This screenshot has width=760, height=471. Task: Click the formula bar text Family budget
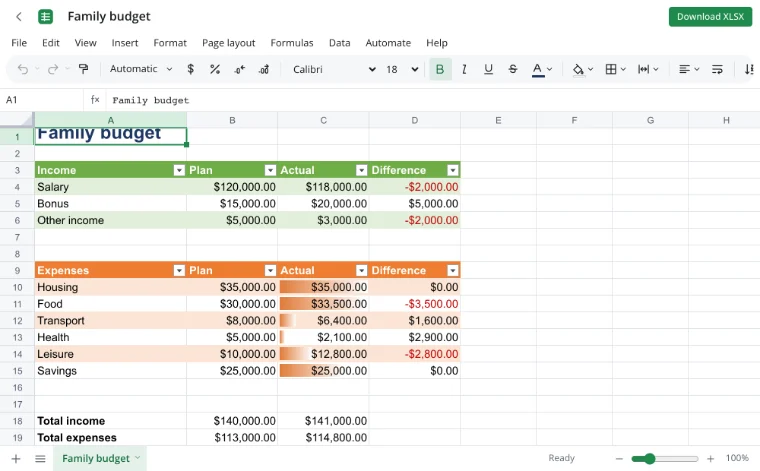click(150, 100)
